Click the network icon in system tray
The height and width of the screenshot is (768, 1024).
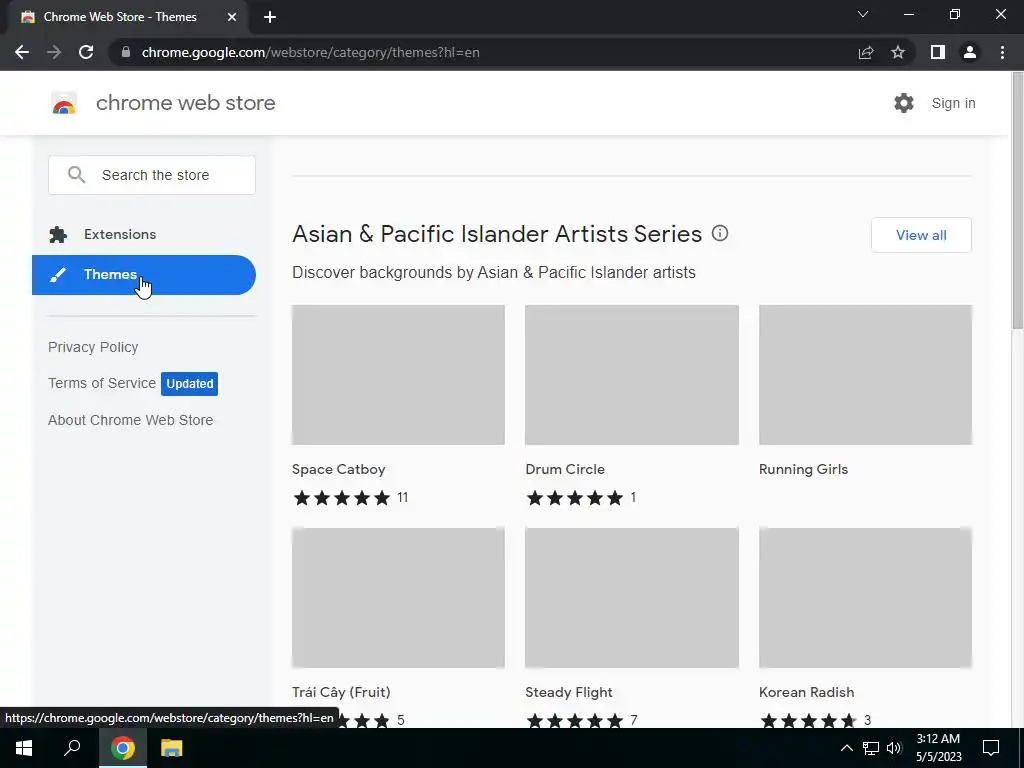coord(871,748)
